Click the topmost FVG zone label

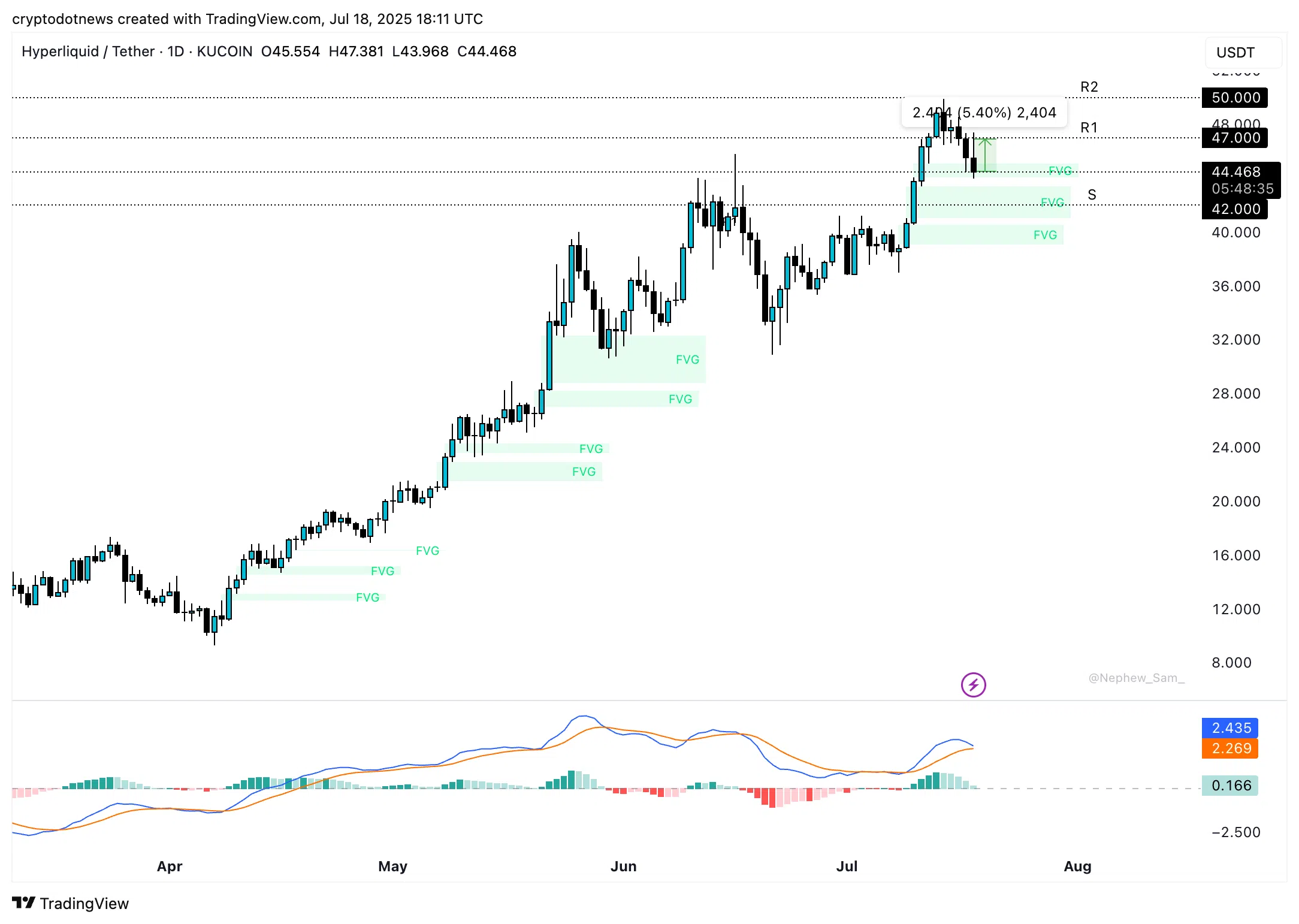pos(1061,171)
